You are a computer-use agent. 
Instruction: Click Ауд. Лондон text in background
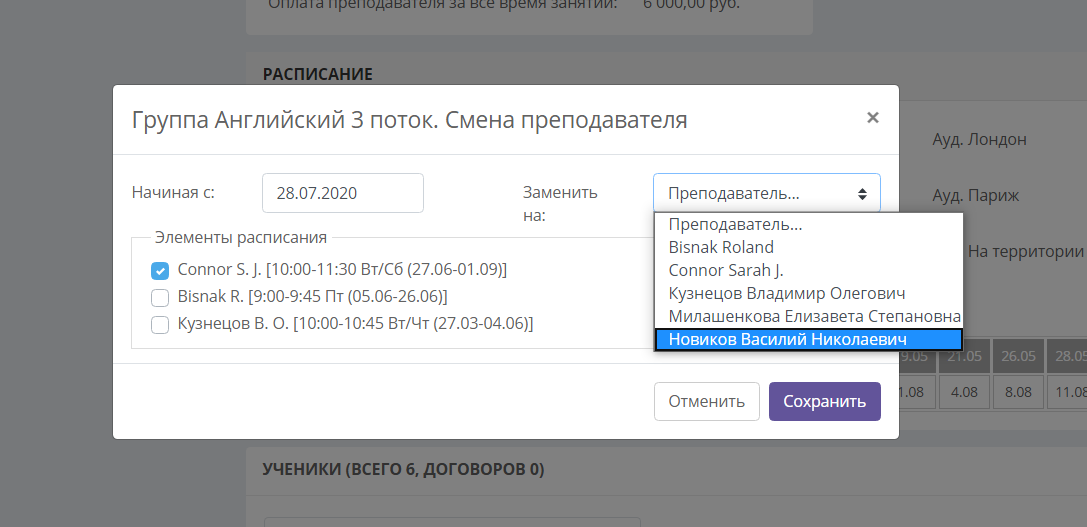[980, 139]
